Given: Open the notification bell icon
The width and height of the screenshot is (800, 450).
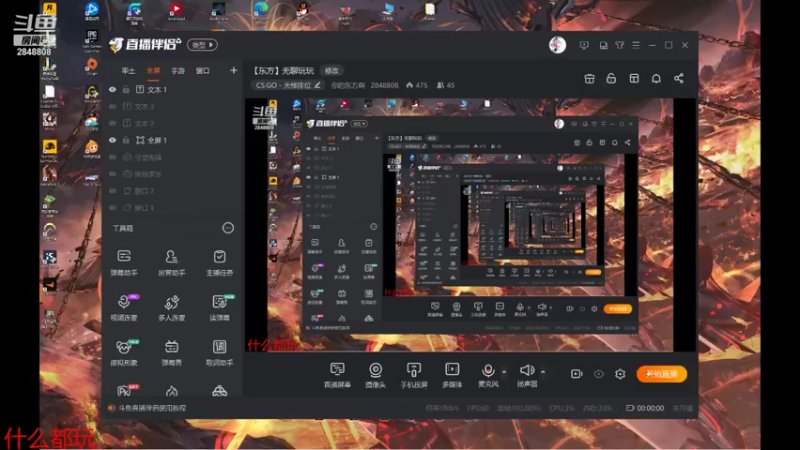Looking at the screenshot, I should click(x=656, y=79).
